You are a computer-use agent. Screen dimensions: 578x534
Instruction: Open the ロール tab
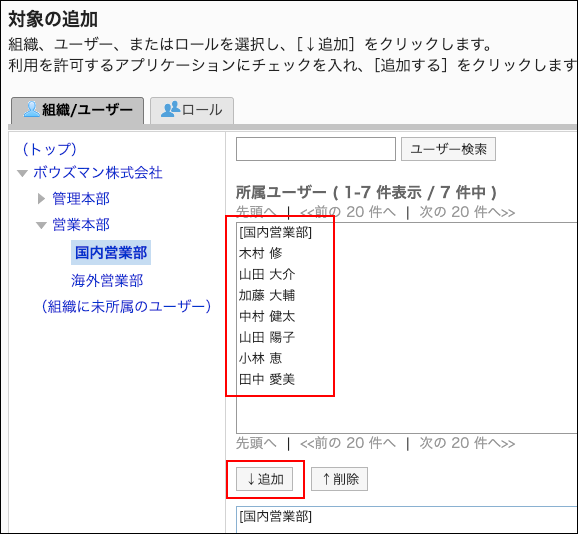(192, 110)
